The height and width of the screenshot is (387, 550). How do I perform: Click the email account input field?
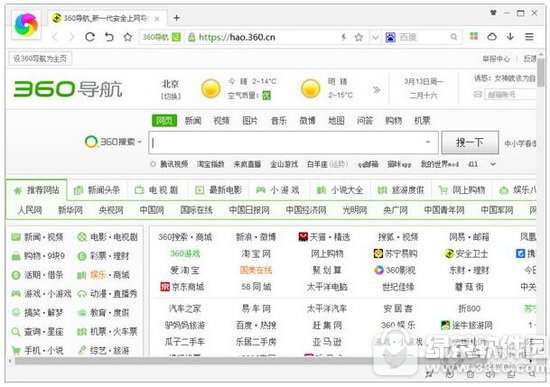click(x=510, y=94)
